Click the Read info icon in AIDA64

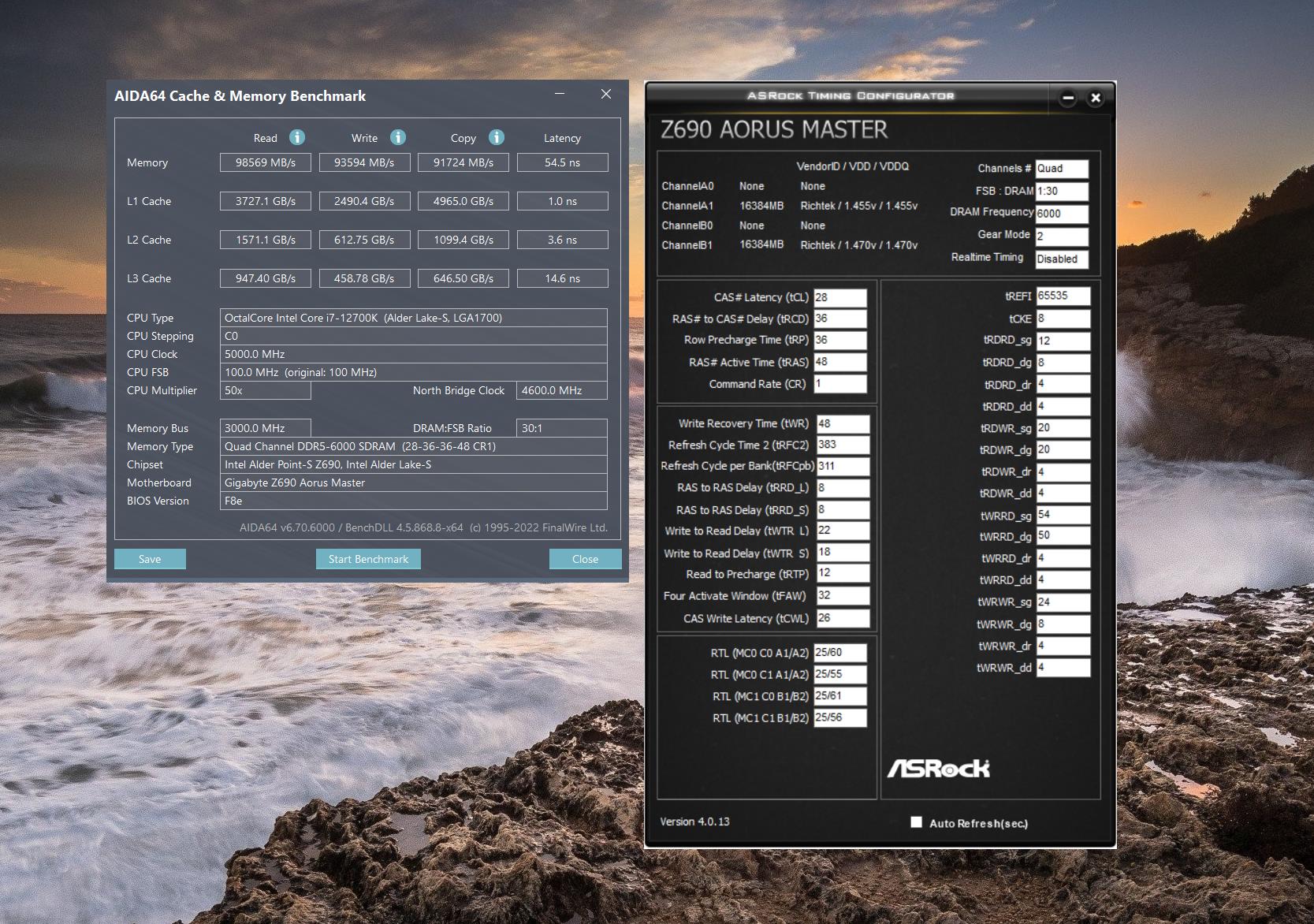pyautogui.click(x=297, y=137)
